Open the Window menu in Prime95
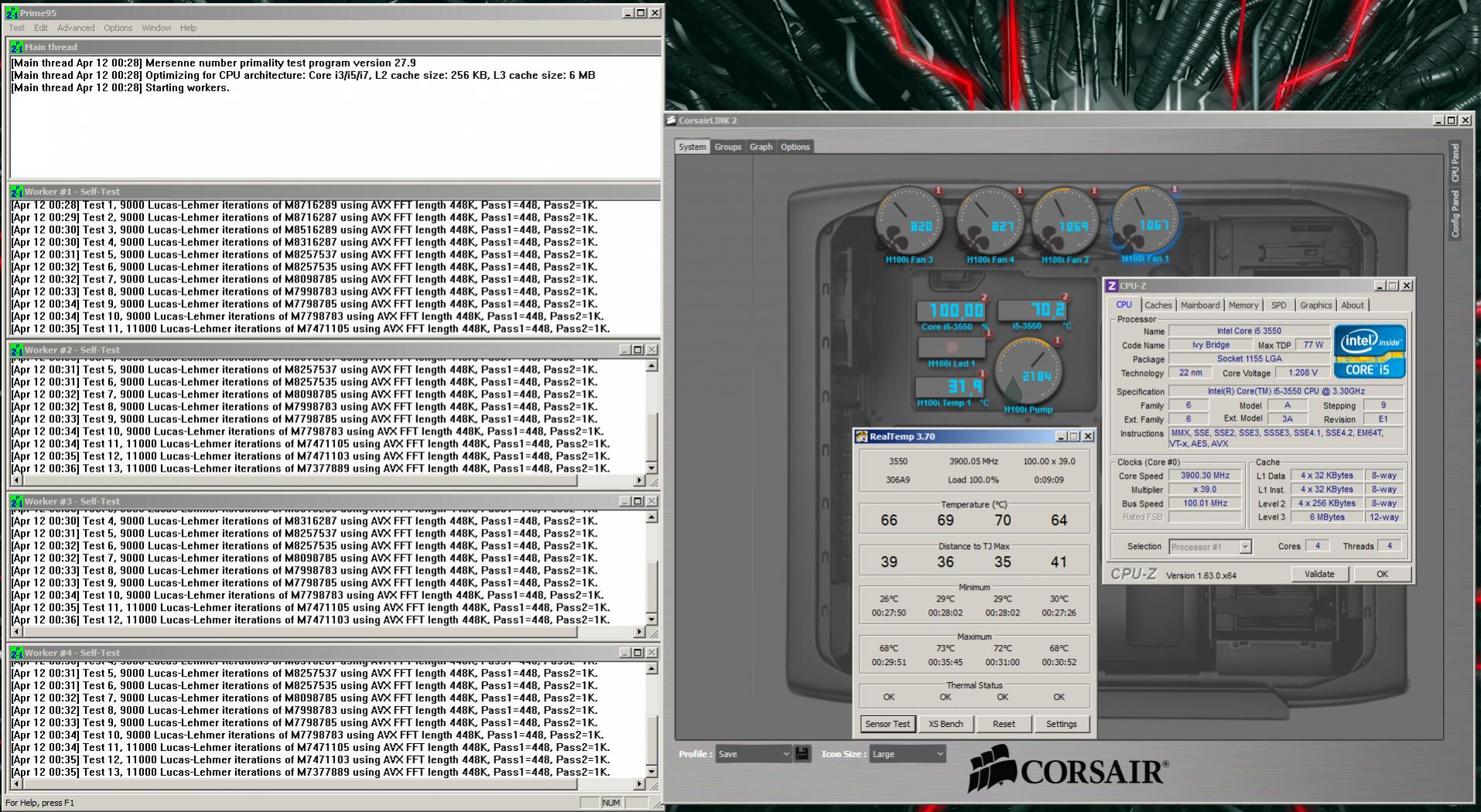The width and height of the screenshot is (1481, 812). coord(156,28)
